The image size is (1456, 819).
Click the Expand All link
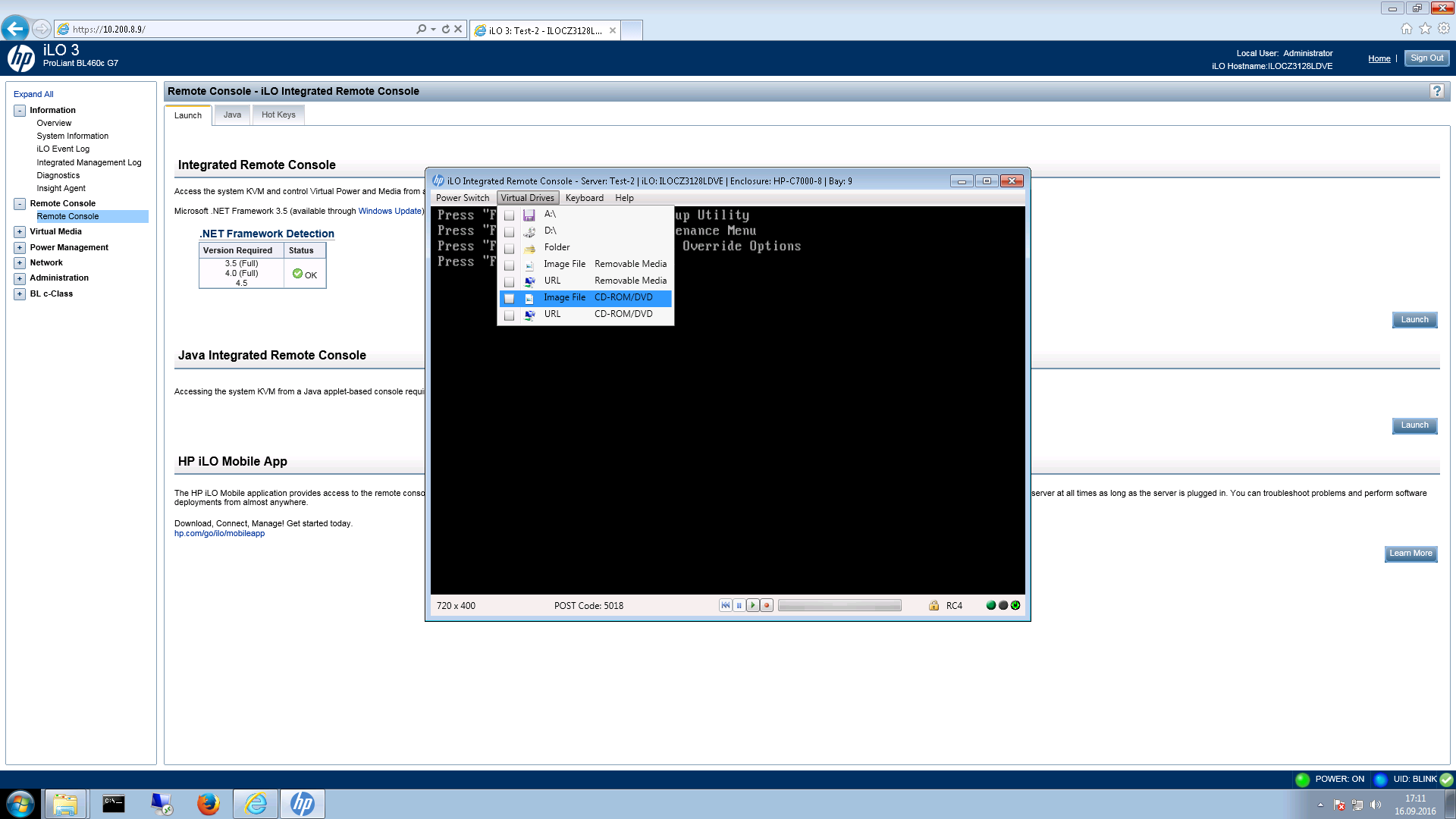(x=33, y=94)
